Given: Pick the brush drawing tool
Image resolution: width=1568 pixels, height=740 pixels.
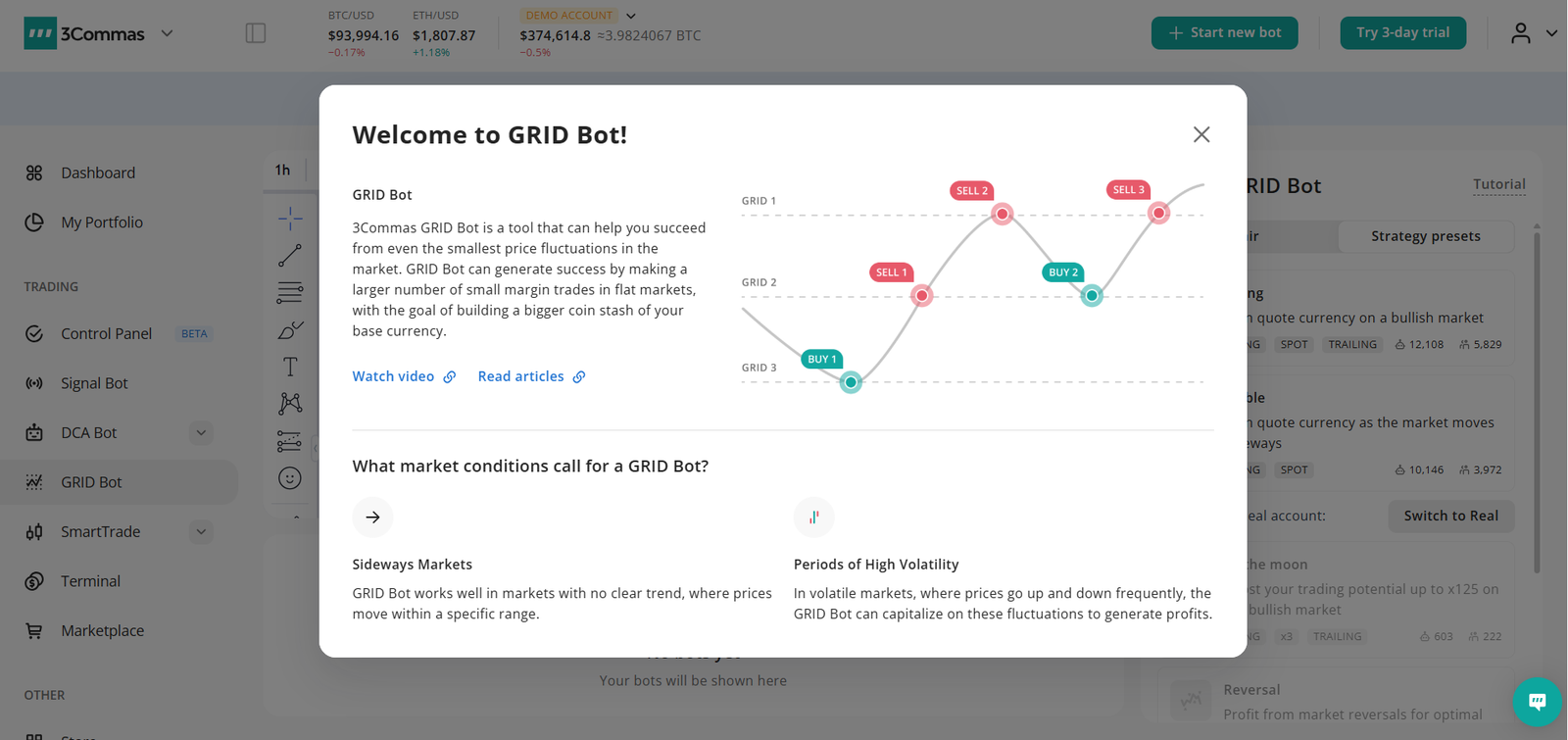Looking at the screenshot, I should pos(289,329).
